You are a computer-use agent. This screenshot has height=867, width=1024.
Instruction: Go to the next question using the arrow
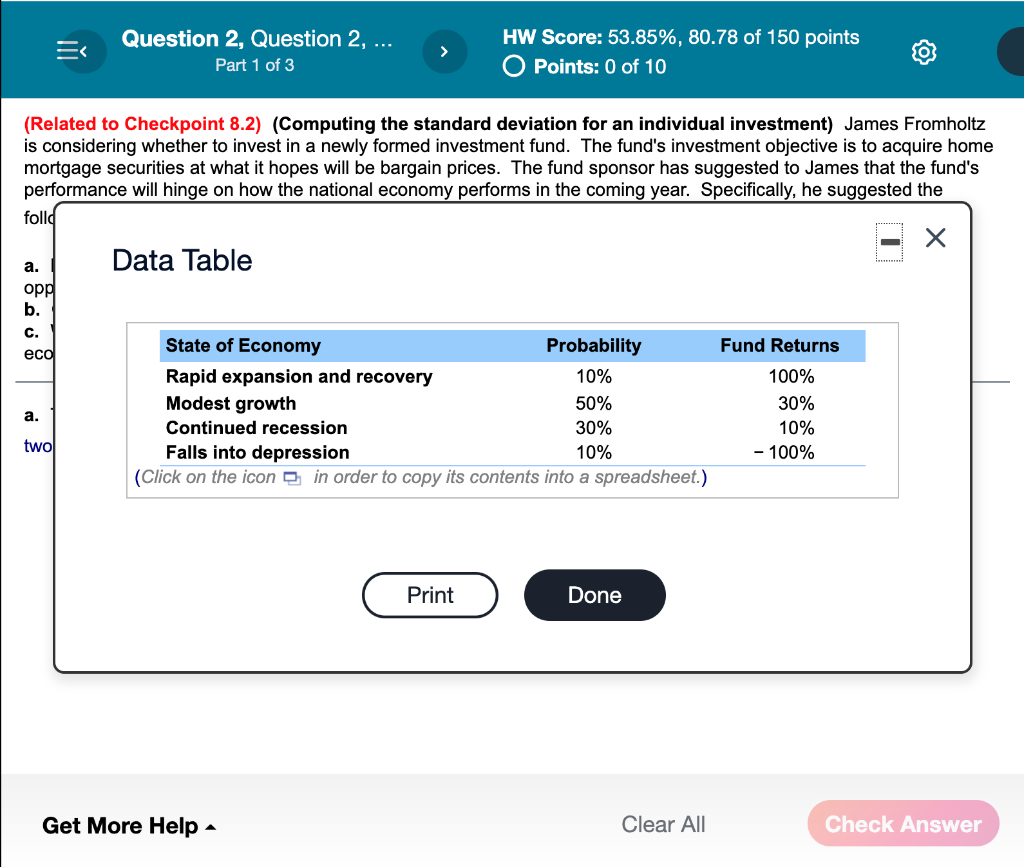tap(444, 51)
